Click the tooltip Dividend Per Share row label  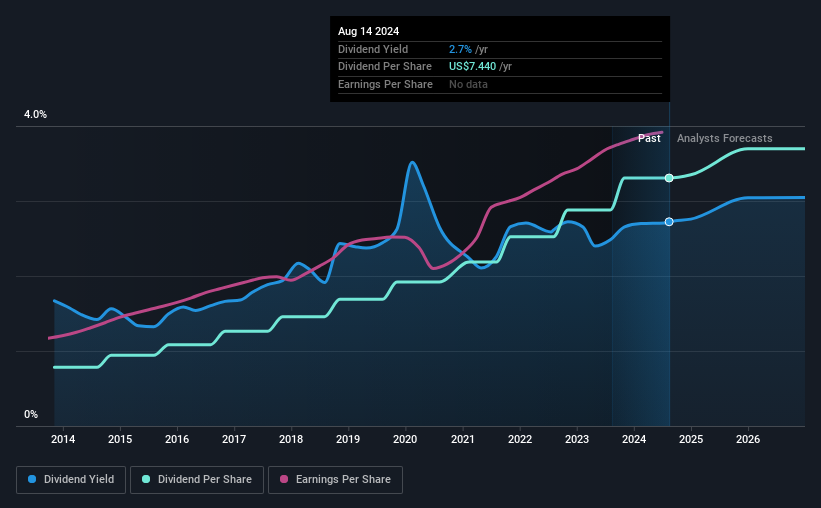pyautogui.click(x=385, y=67)
